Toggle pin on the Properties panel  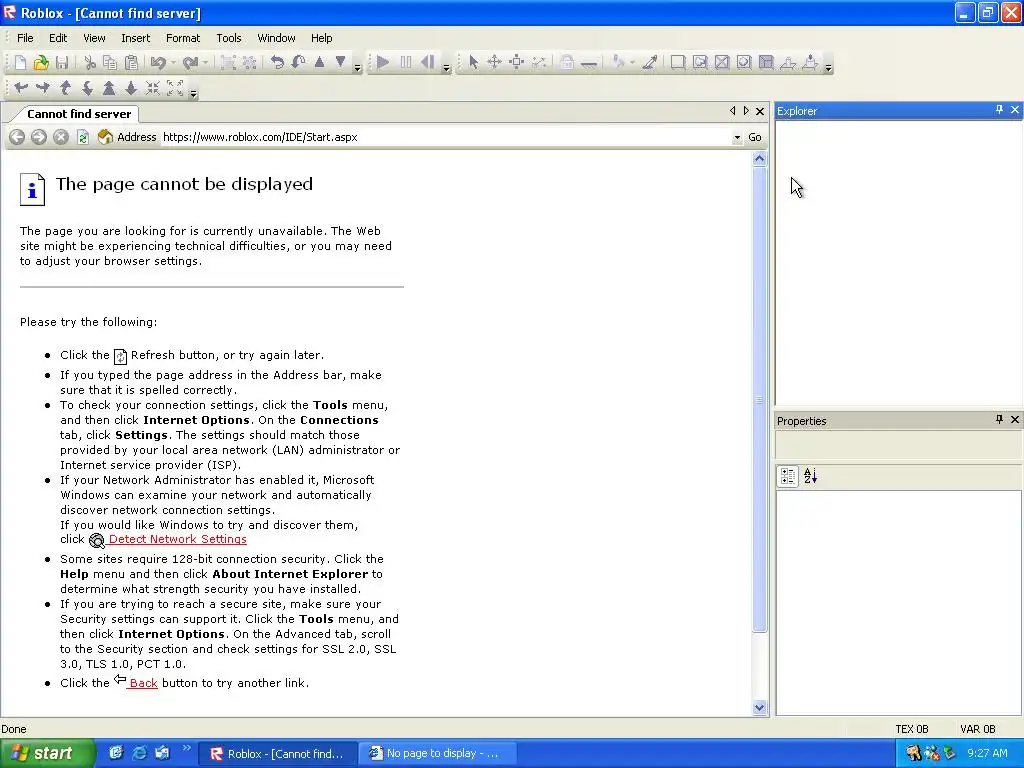coord(999,419)
